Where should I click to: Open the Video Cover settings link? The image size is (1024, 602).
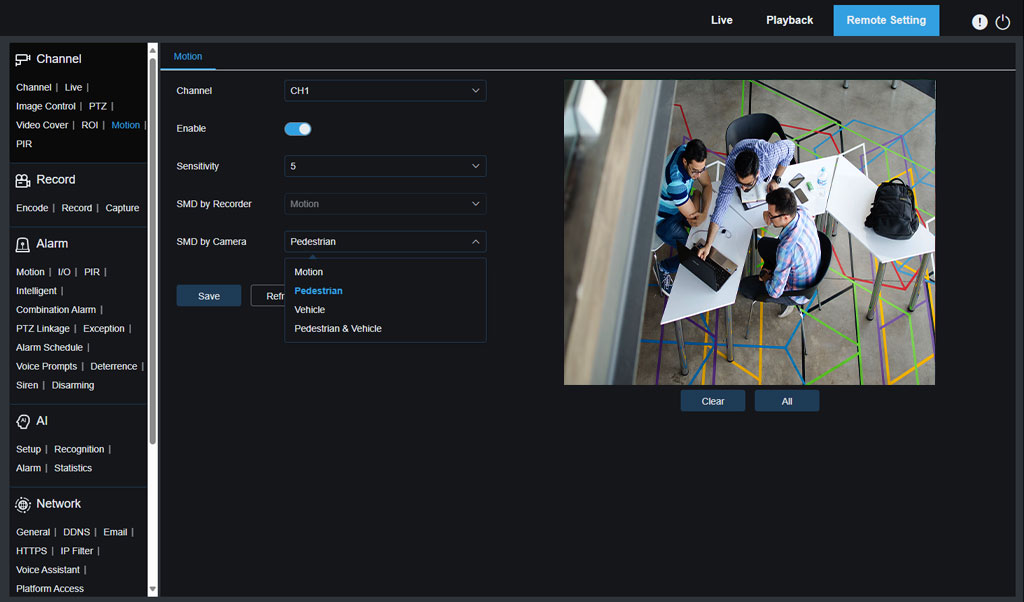[x=42, y=125]
